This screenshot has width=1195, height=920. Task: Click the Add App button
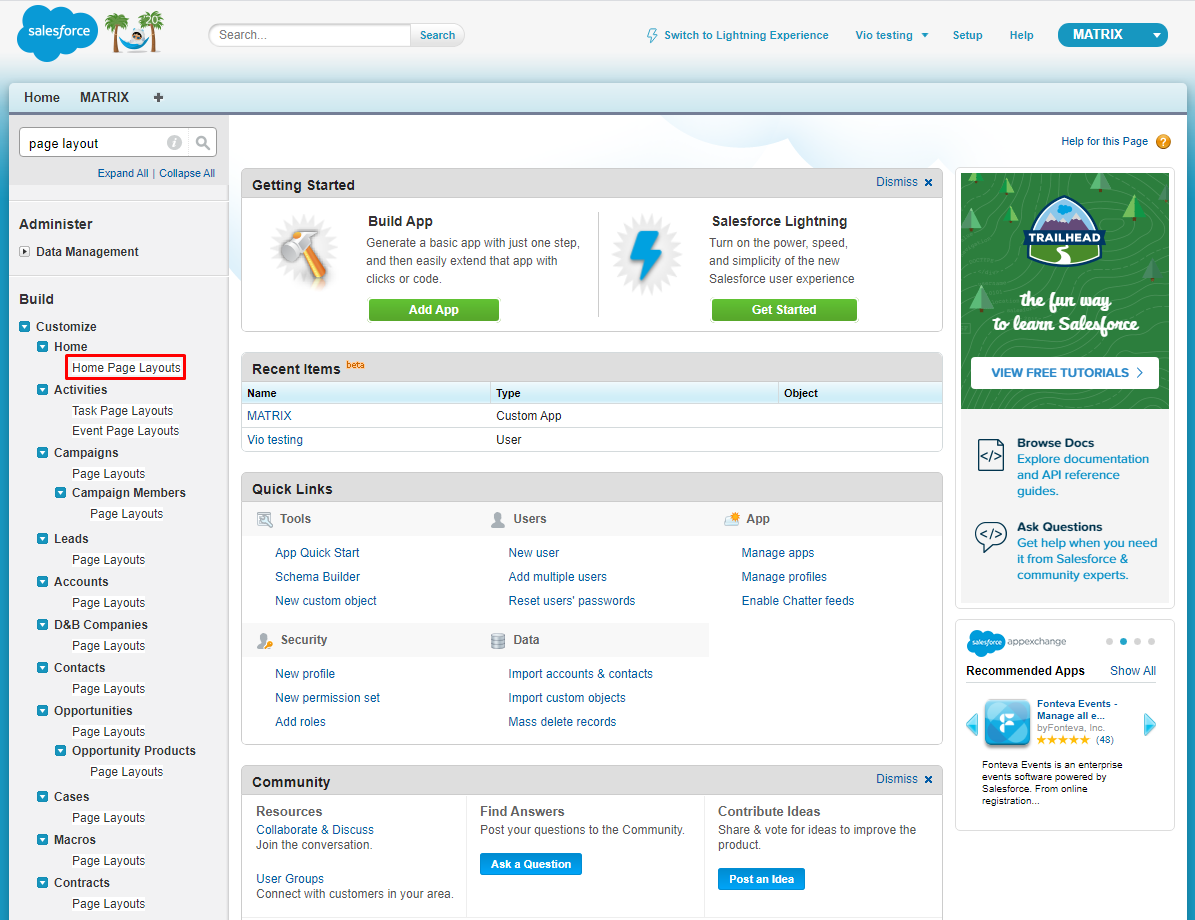[x=434, y=310]
